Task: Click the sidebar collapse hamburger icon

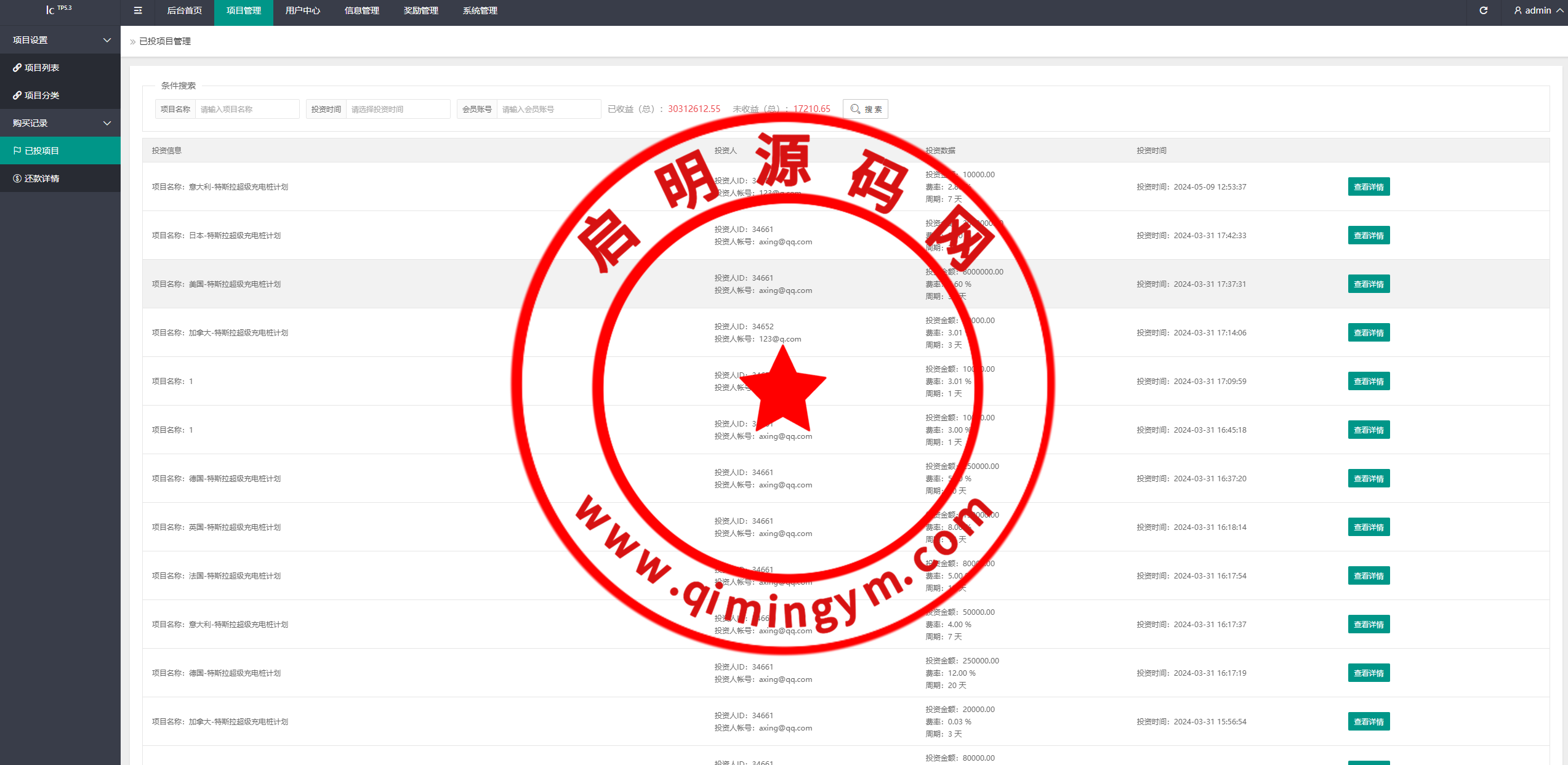Action: pyautogui.click(x=138, y=10)
